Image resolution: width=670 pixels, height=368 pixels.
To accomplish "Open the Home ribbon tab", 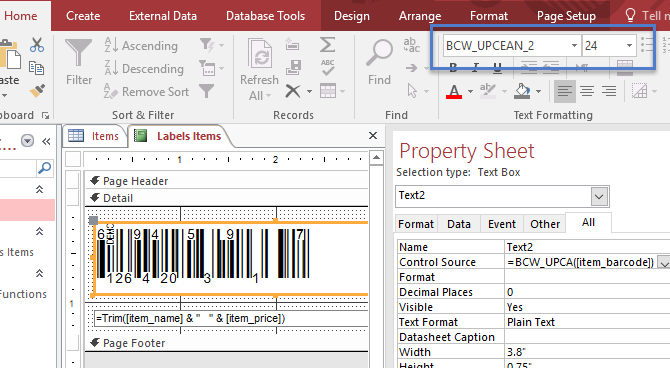I will [21, 16].
